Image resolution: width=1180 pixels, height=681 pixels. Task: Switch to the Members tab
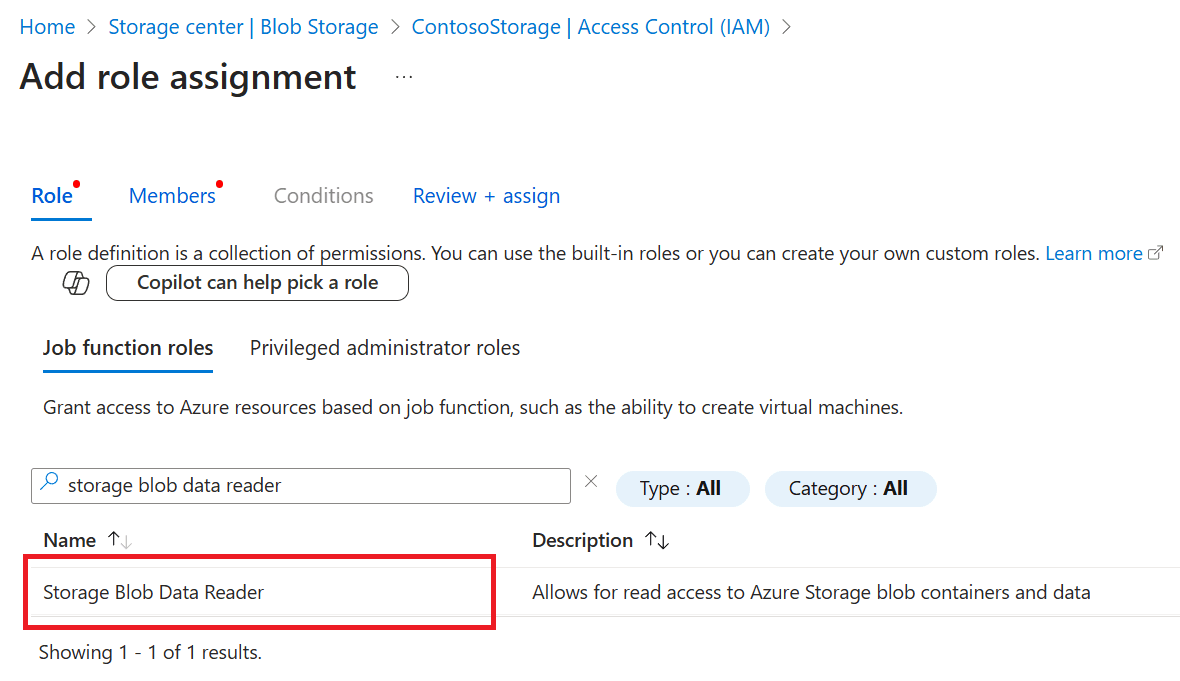(x=172, y=196)
